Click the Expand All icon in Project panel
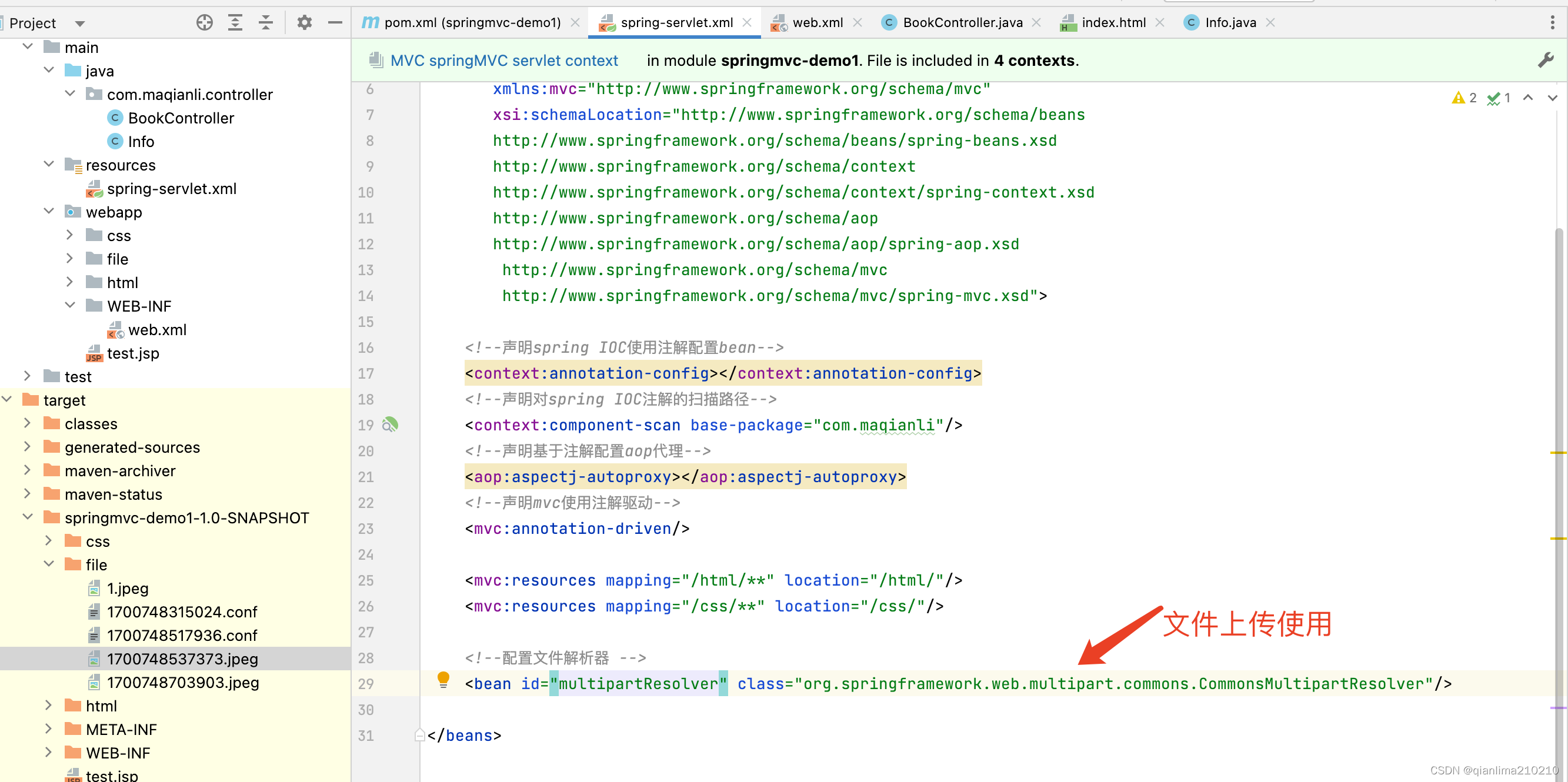This screenshot has height=782, width=1568. point(235,22)
